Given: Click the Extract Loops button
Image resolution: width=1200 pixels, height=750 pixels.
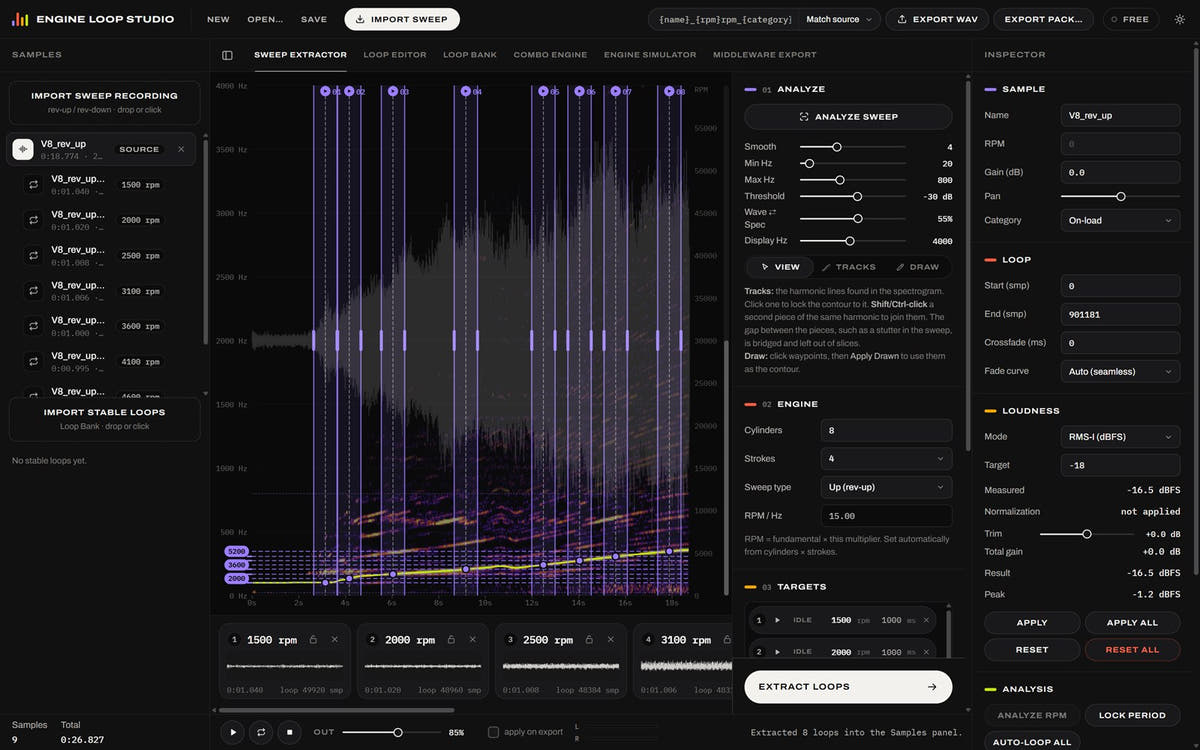Looking at the screenshot, I should click(848, 687).
